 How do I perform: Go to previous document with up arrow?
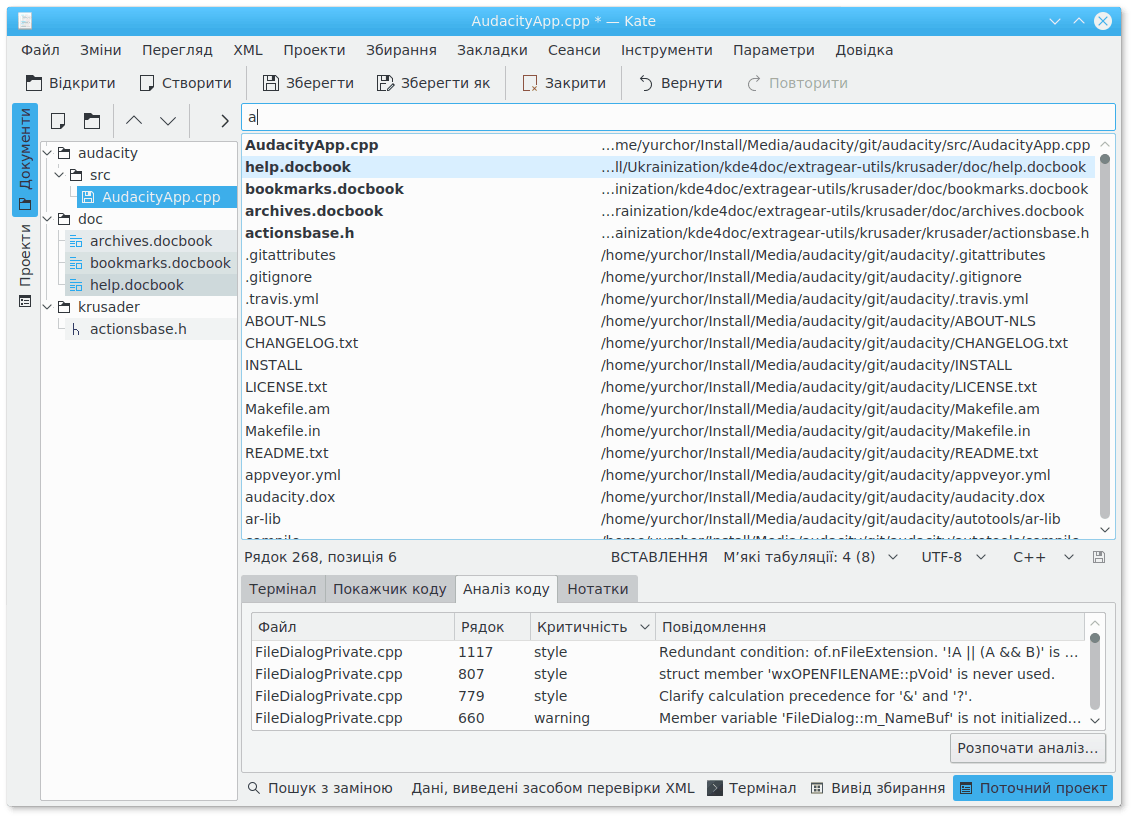click(134, 121)
